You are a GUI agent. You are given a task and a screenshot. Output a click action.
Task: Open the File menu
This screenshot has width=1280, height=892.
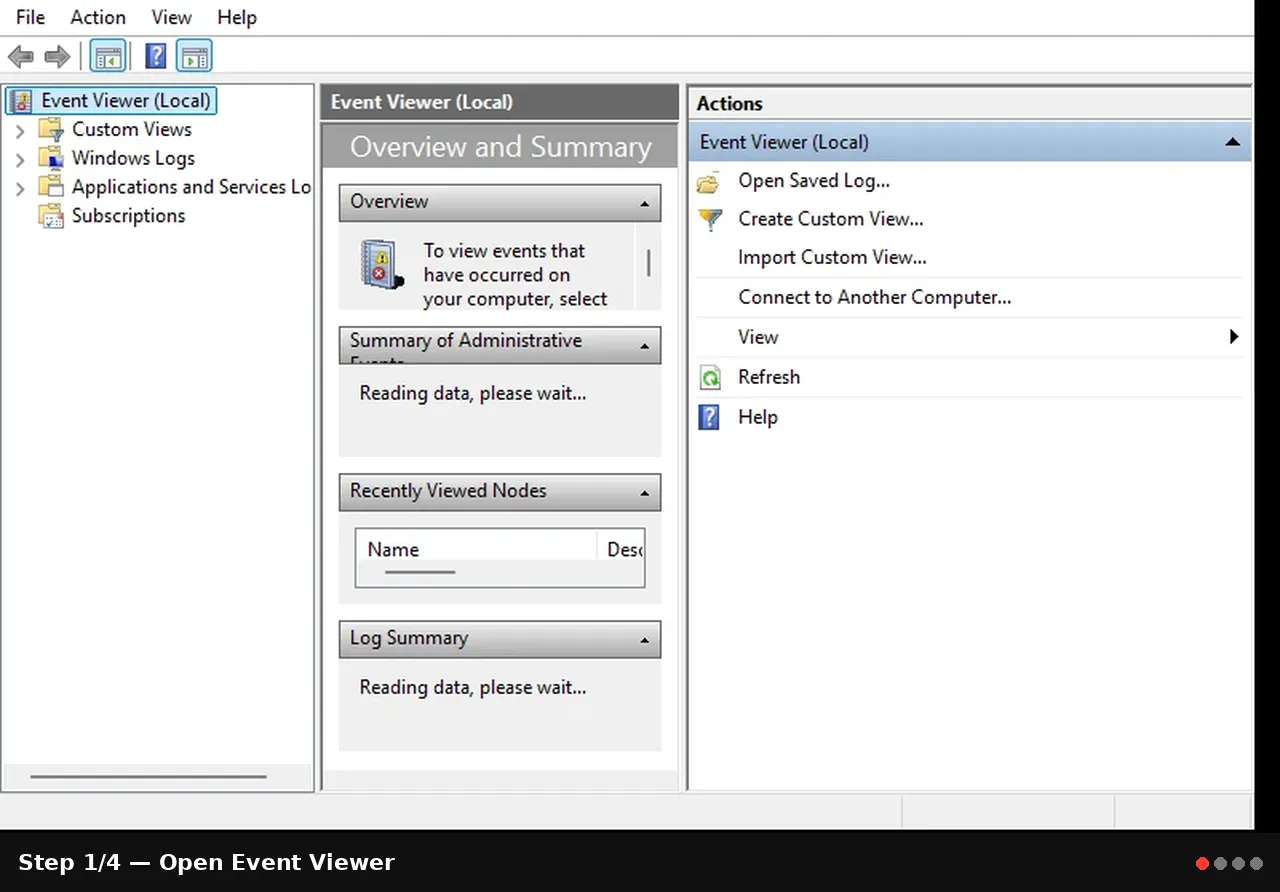tap(31, 17)
